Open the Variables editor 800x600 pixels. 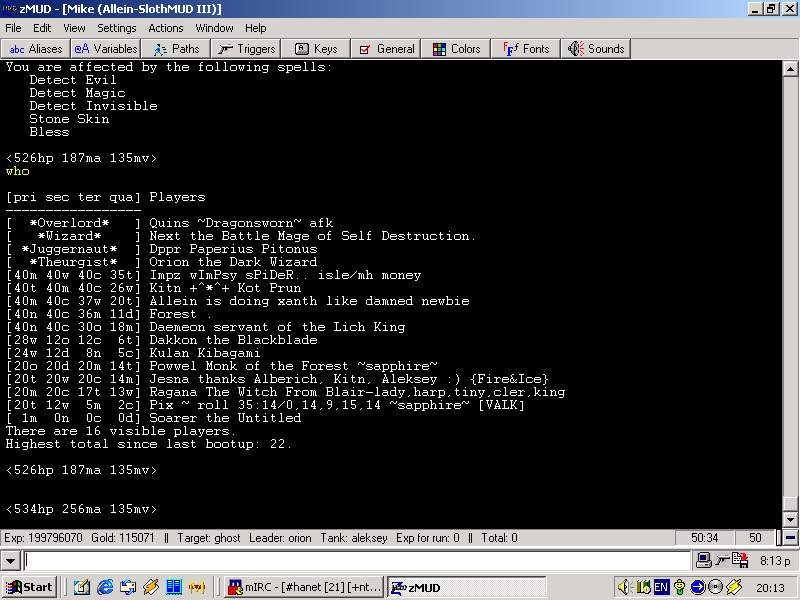[106, 49]
